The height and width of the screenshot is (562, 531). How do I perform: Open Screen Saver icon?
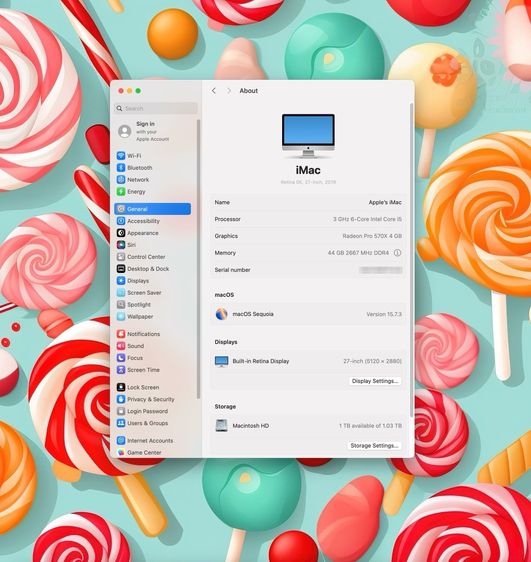121,292
